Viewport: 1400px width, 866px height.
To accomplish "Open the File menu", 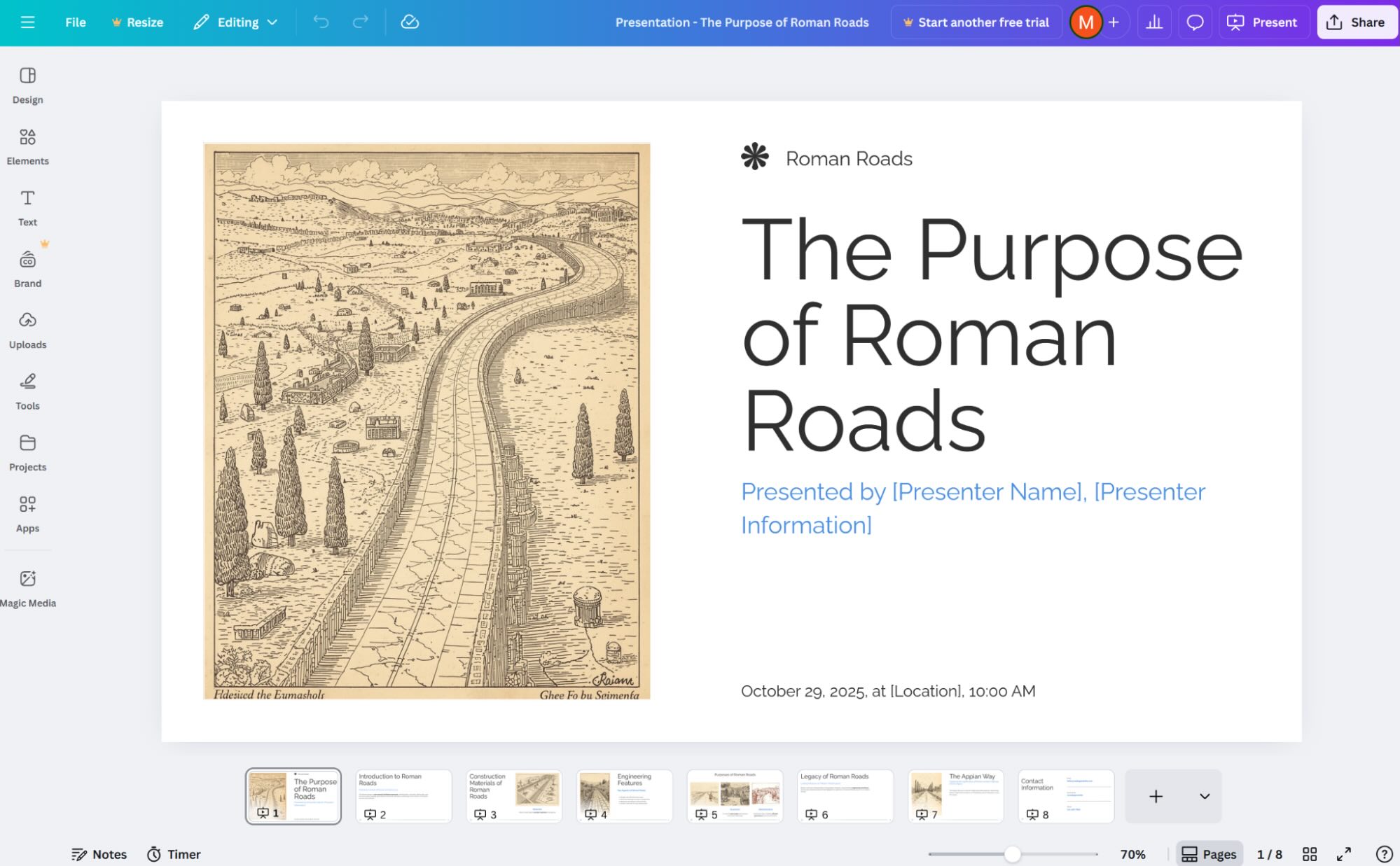I will 74,22.
